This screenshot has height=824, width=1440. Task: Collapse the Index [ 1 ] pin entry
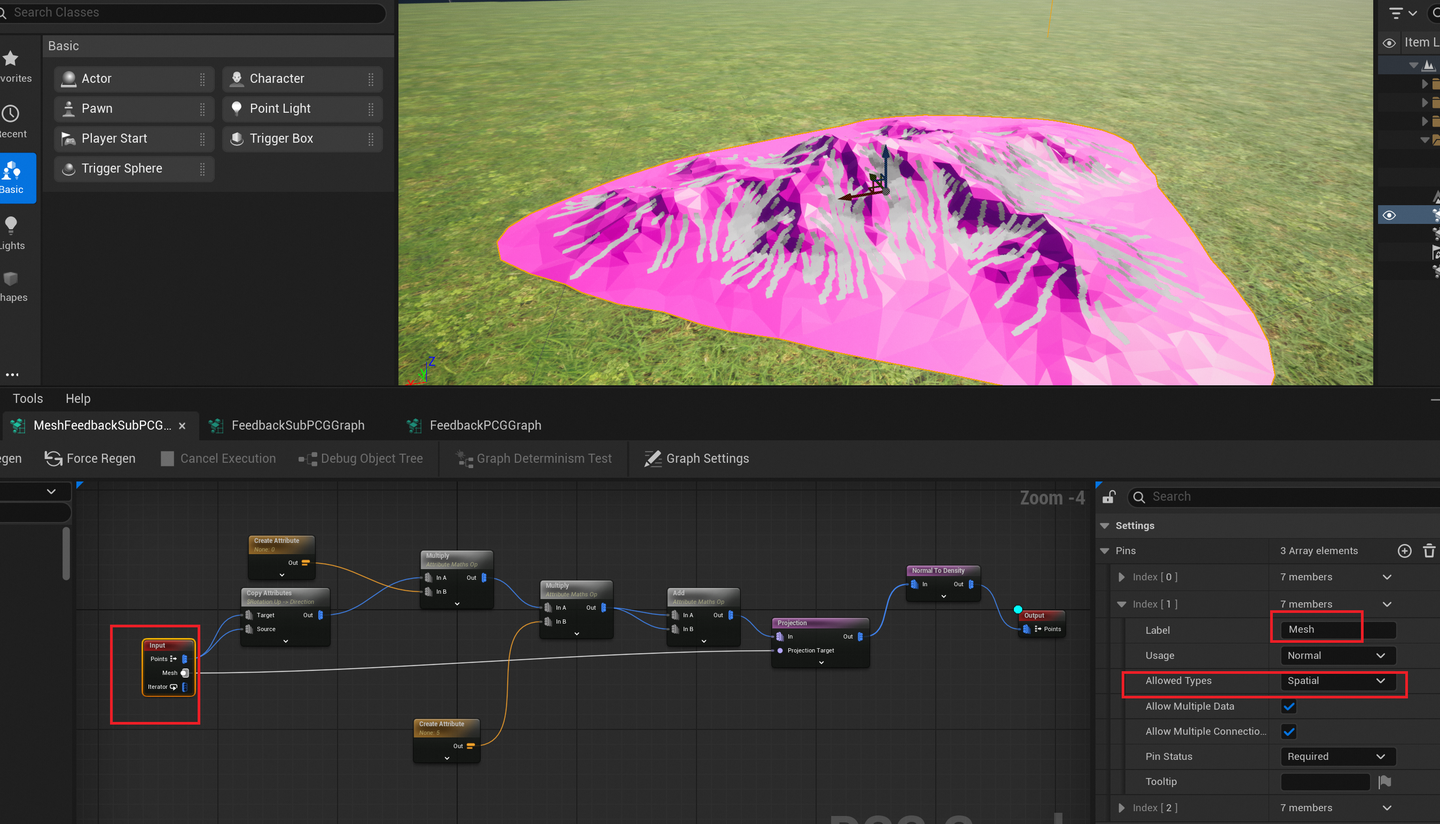click(x=1122, y=604)
